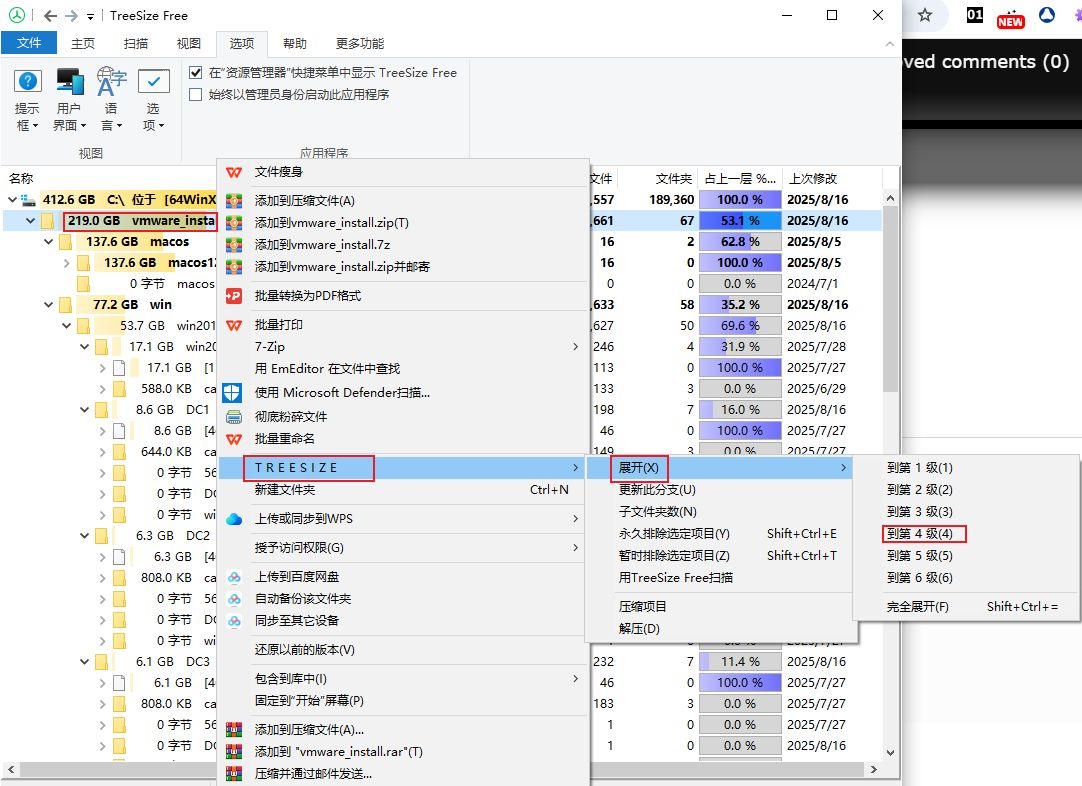Enable 始终以管理员身份启动此应用程序 checkbox
The width and height of the screenshot is (1082, 786).
tap(196, 95)
